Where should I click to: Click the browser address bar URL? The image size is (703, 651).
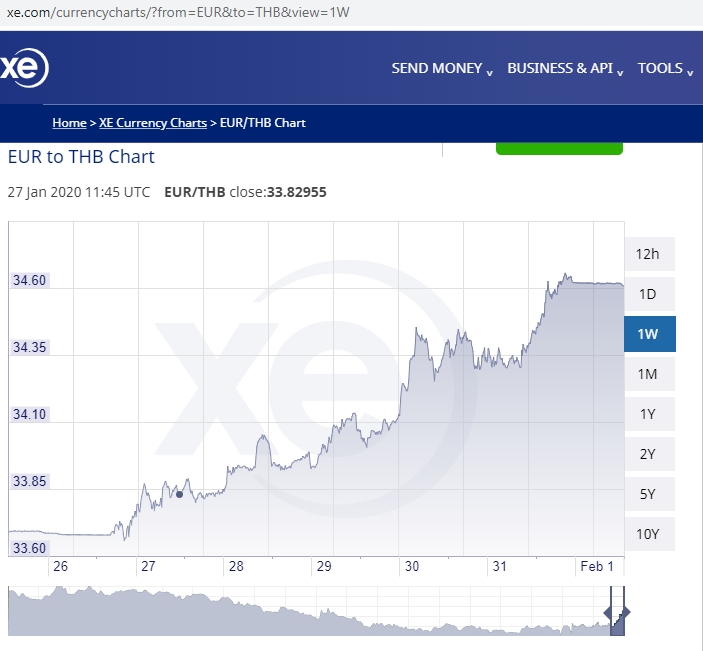pos(178,13)
